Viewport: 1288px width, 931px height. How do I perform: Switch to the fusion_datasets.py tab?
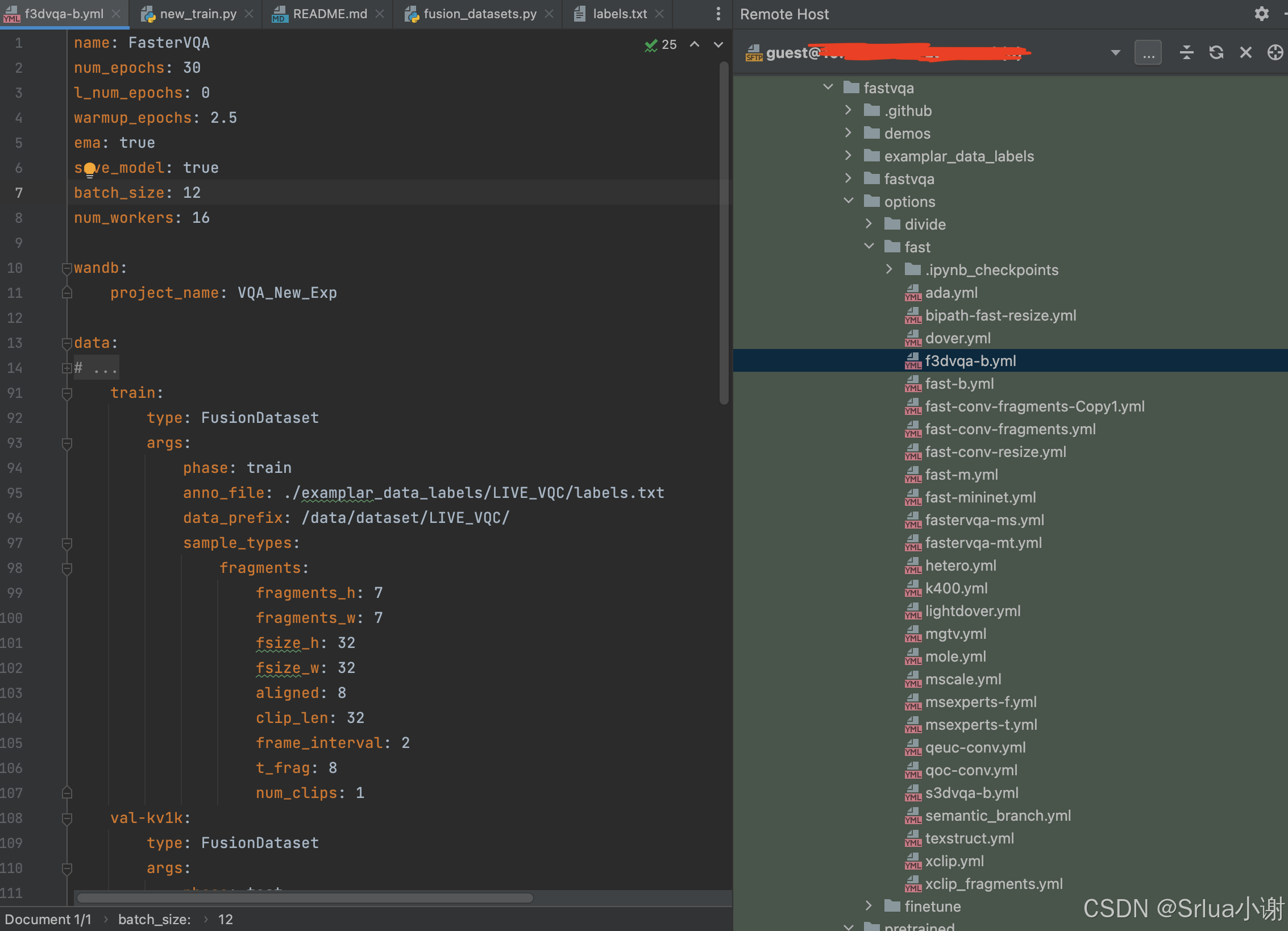pyautogui.click(x=479, y=14)
